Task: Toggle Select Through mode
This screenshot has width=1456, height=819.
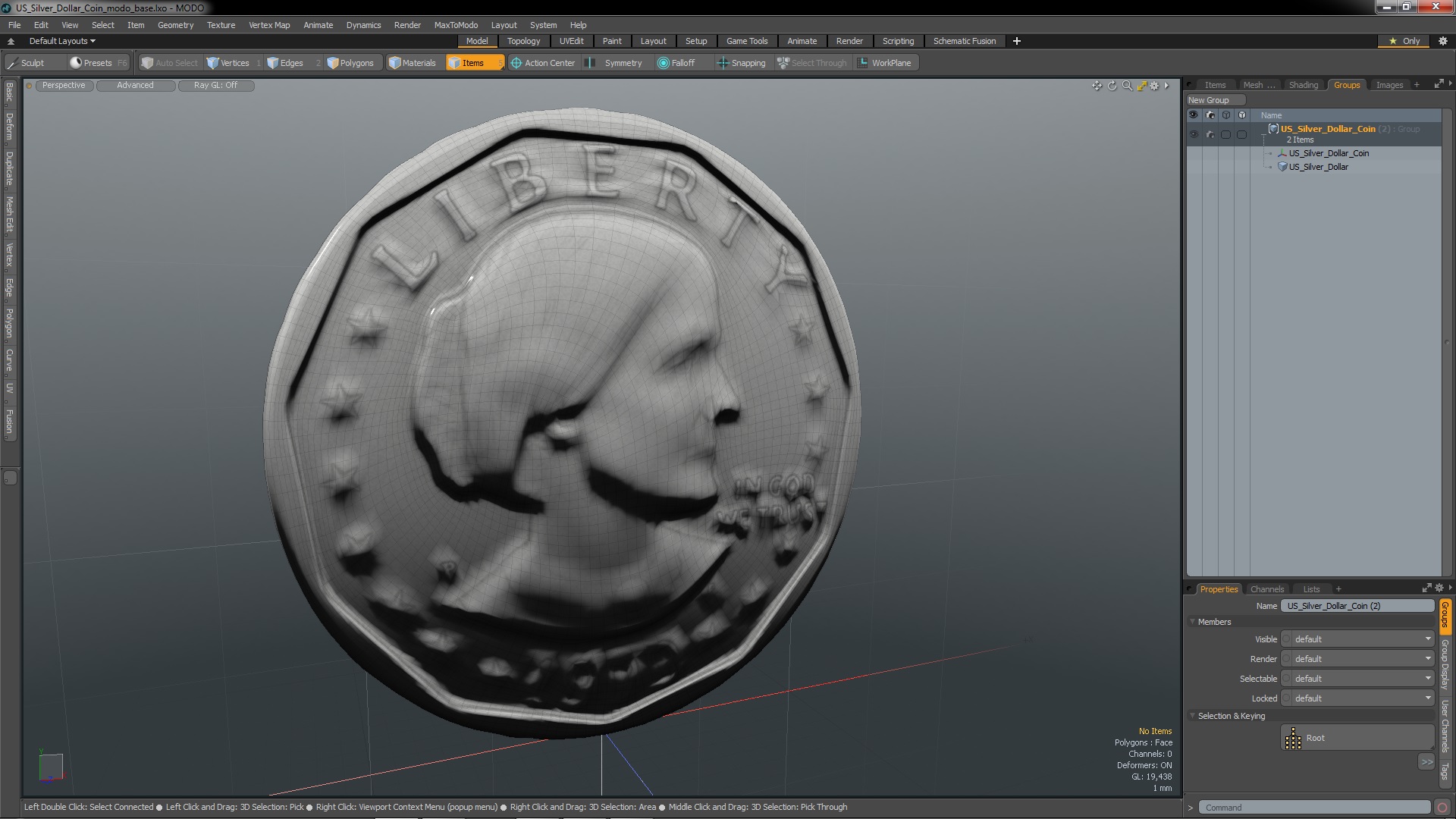Action: 812,63
